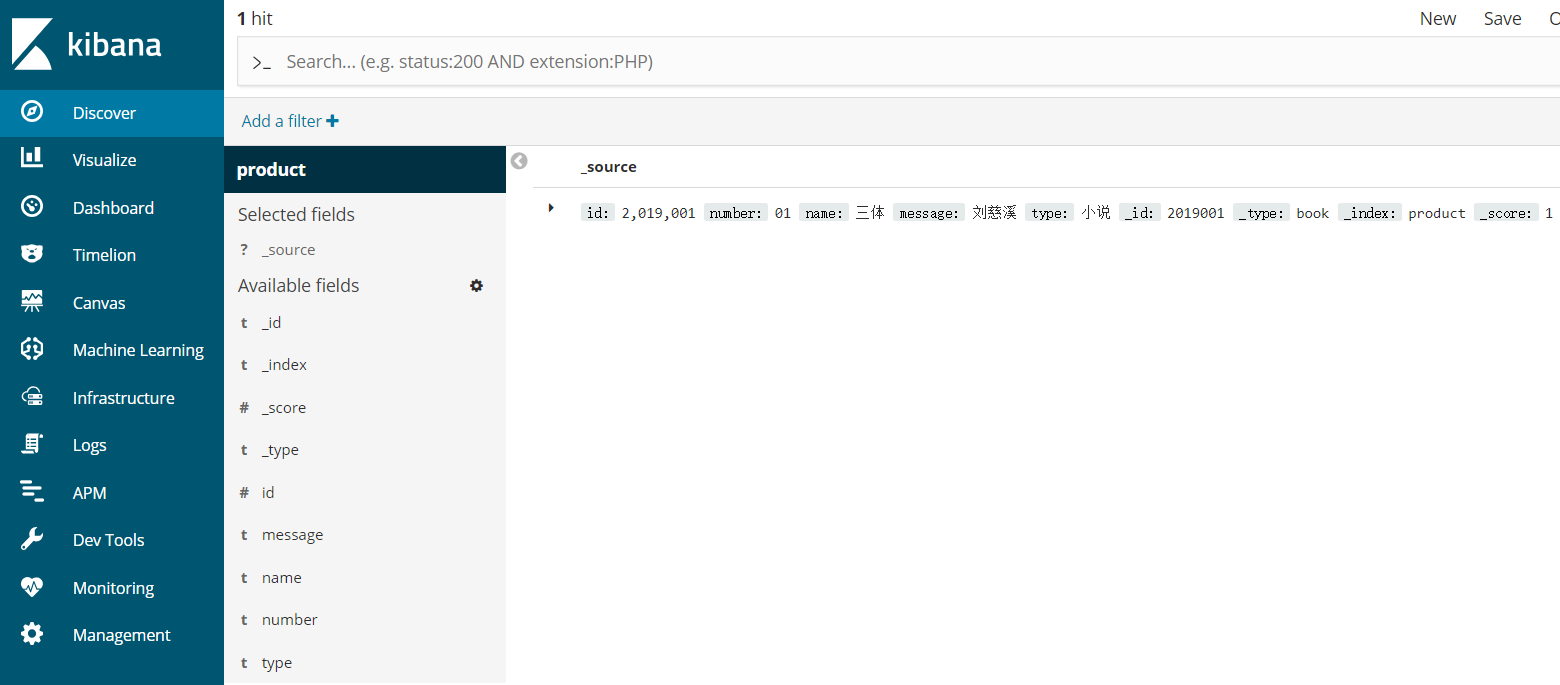Click Save in the top menu
1560x685 pixels.
point(1502,18)
